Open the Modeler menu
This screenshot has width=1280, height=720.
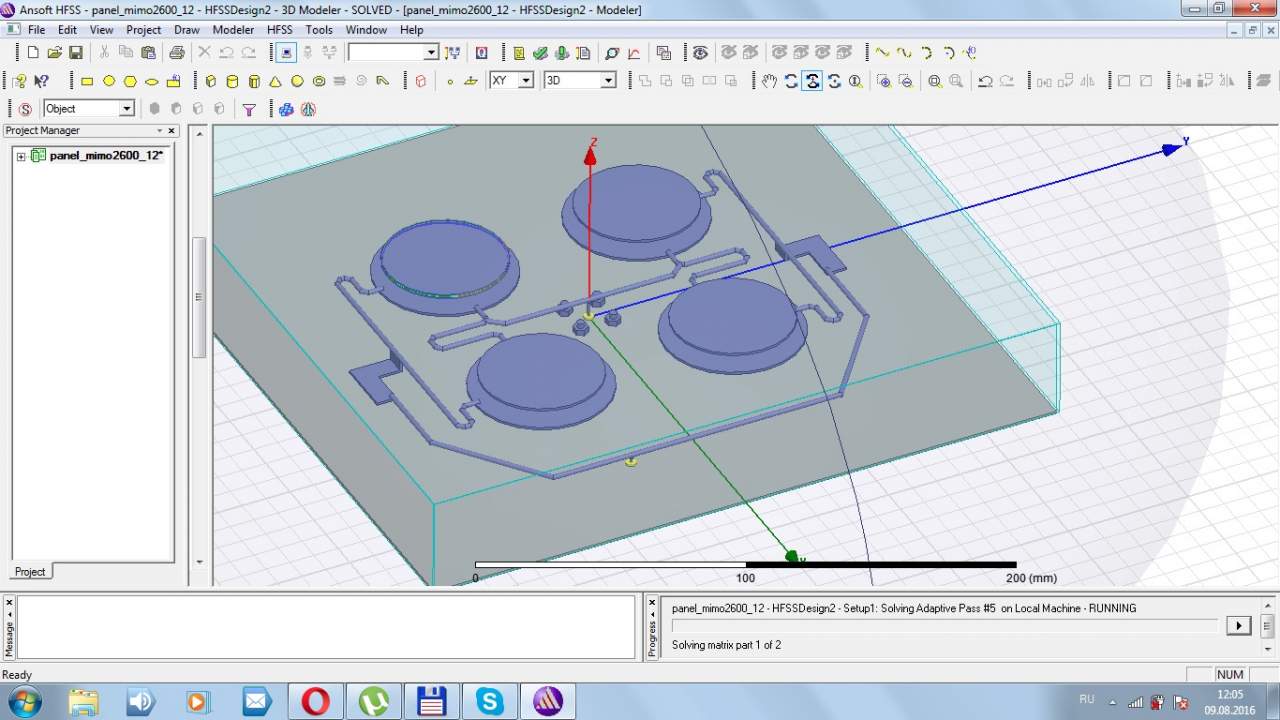(233, 30)
